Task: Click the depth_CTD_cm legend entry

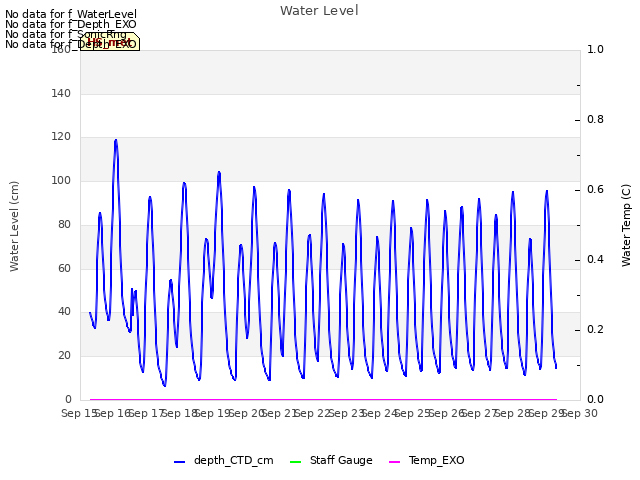Action: click(x=224, y=460)
